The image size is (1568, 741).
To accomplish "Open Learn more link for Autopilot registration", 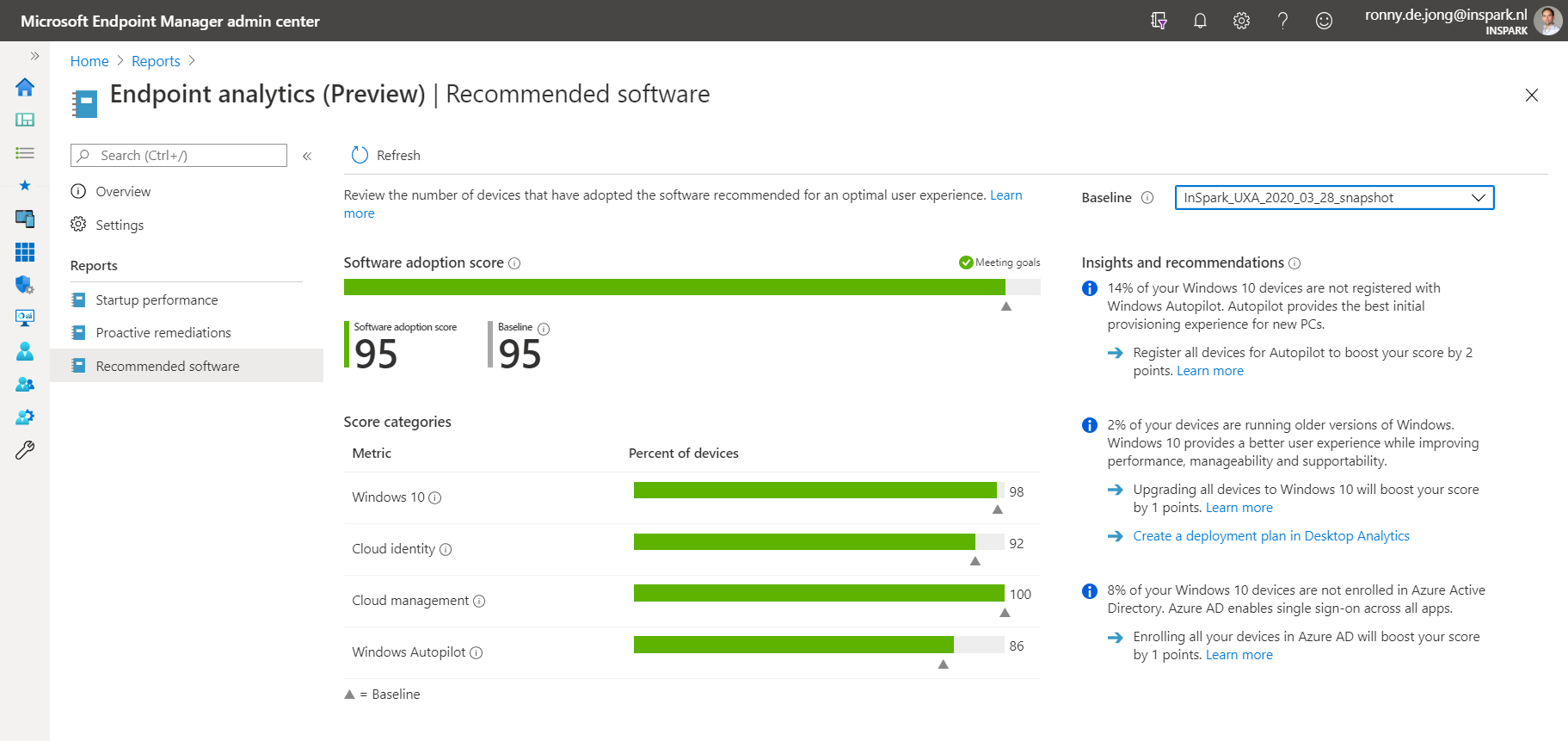I will coord(1210,371).
